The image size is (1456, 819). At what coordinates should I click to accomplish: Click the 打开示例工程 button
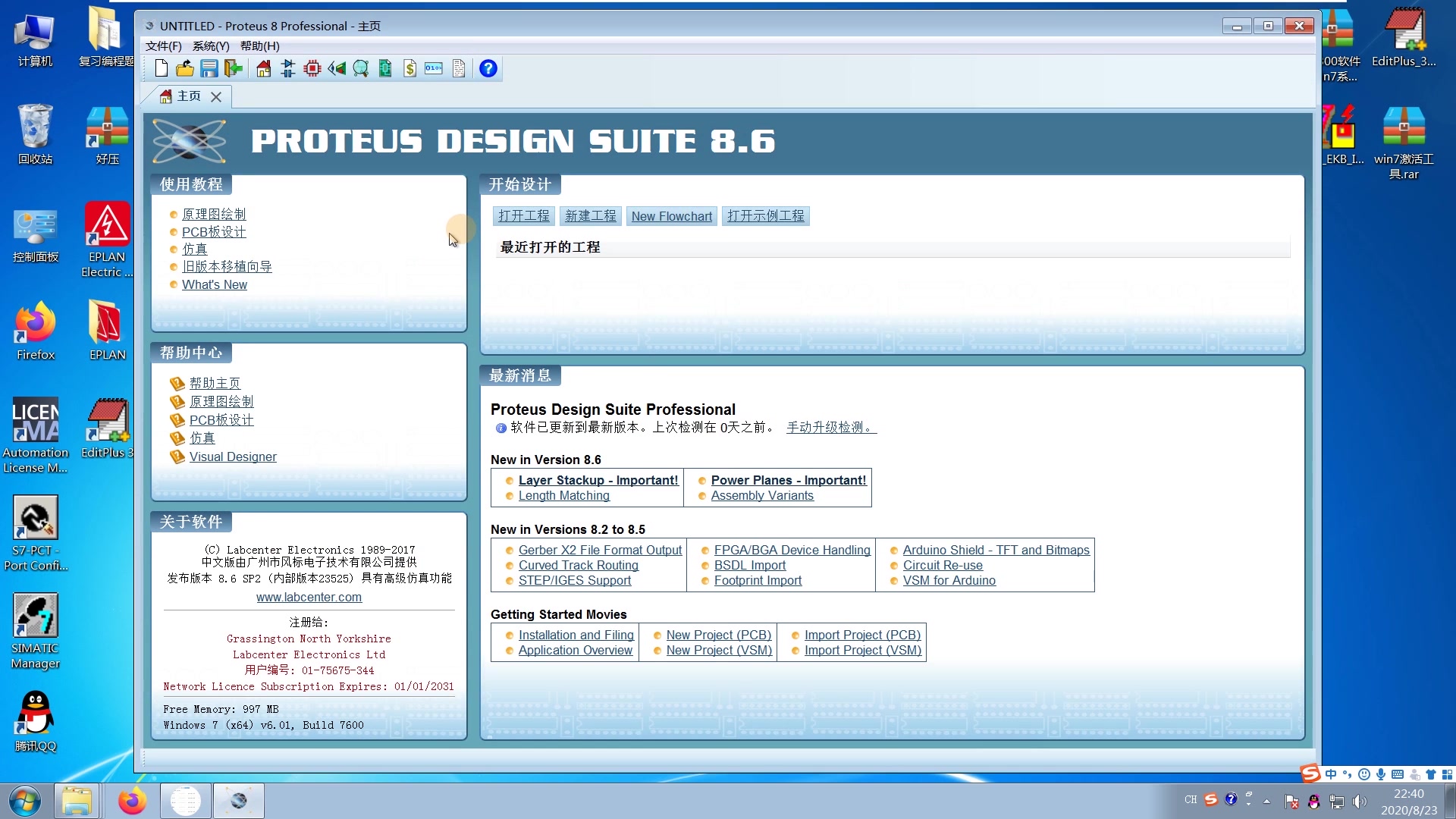pyautogui.click(x=766, y=216)
